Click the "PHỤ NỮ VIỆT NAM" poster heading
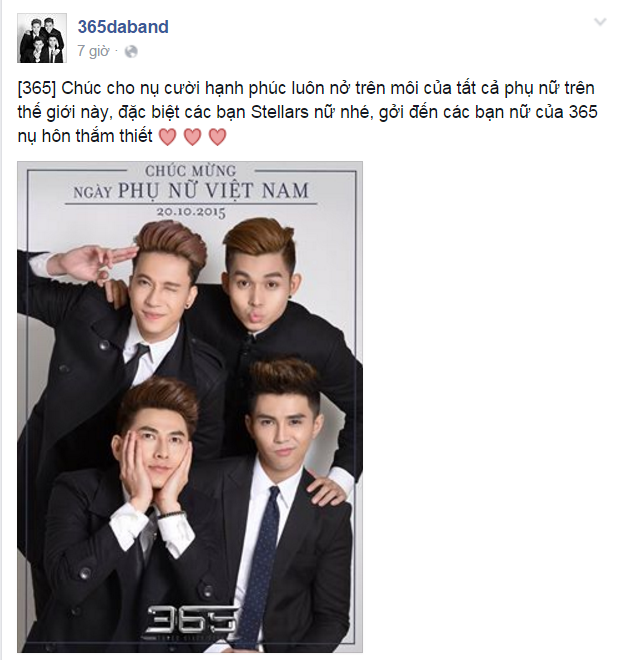This screenshot has width=620, height=660. (x=213, y=191)
